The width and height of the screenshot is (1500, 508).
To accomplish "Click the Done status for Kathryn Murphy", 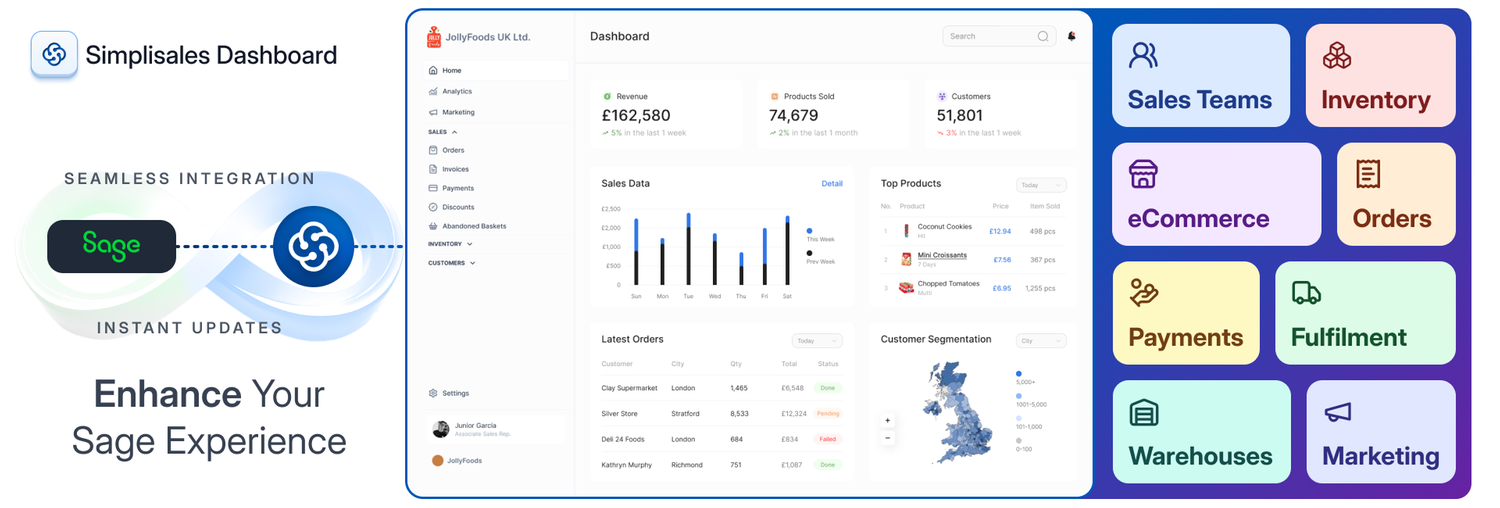I will tap(829, 465).
